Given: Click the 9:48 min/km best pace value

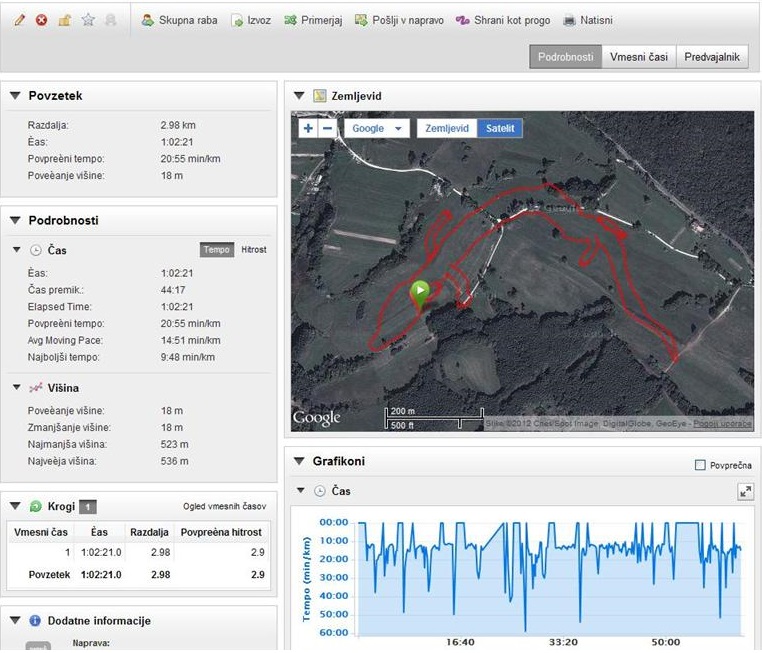Looking at the screenshot, I should pyautogui.click(x=188, y=357).
